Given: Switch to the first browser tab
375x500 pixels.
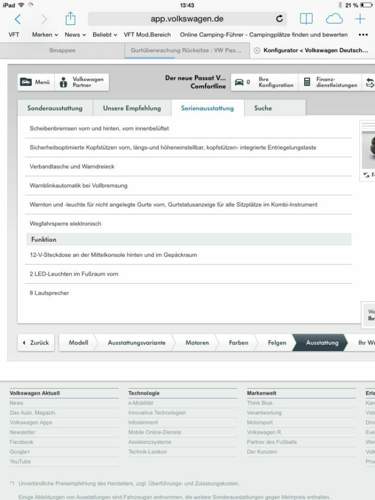Looking at the screenshot, I should [x=62, y=50].
